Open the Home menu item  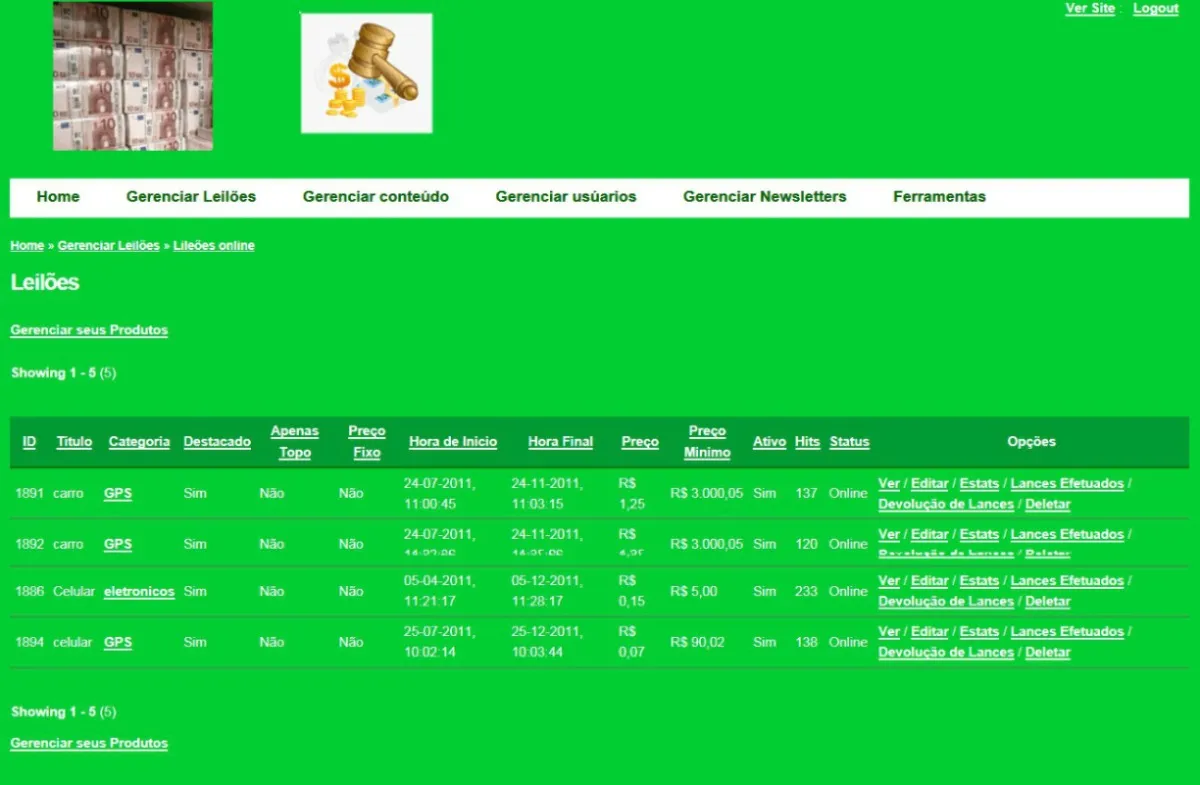(58, 197)
